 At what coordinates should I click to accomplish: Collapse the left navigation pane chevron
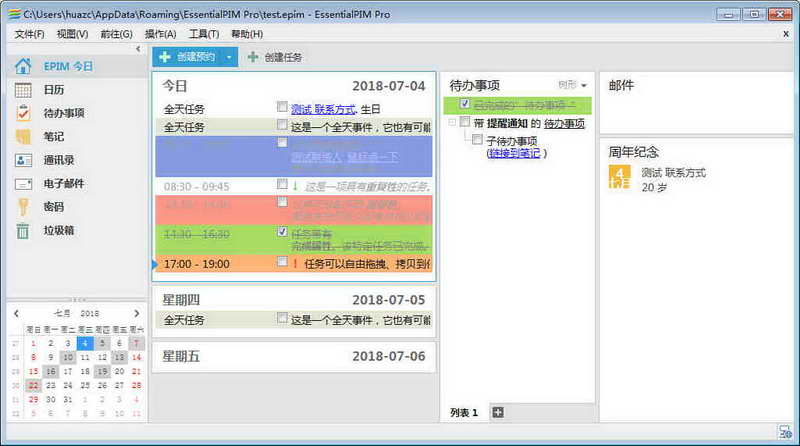click(x=138, y=49)
